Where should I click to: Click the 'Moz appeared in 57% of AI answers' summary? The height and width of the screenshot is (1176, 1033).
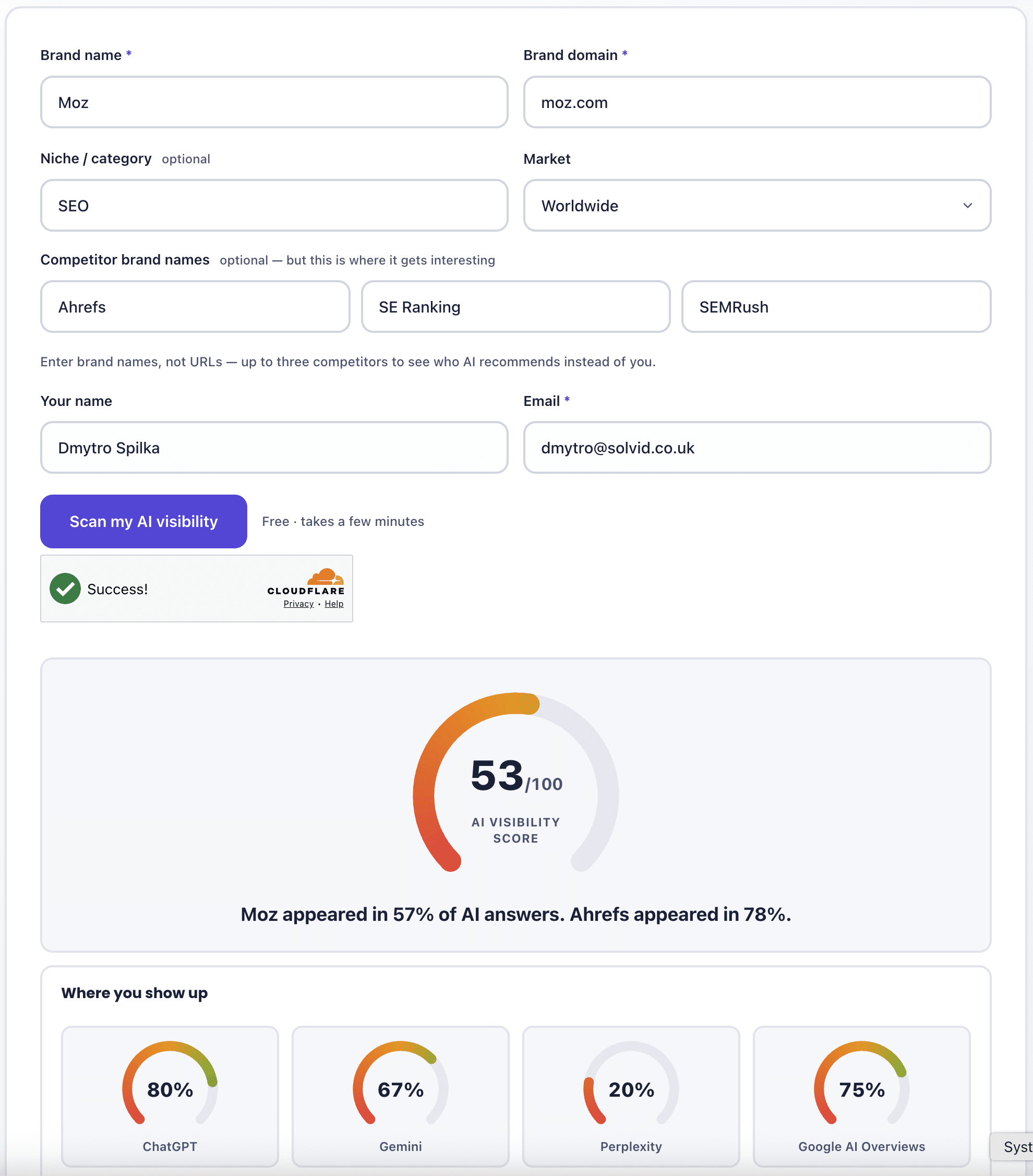click(x=516, y=914)
